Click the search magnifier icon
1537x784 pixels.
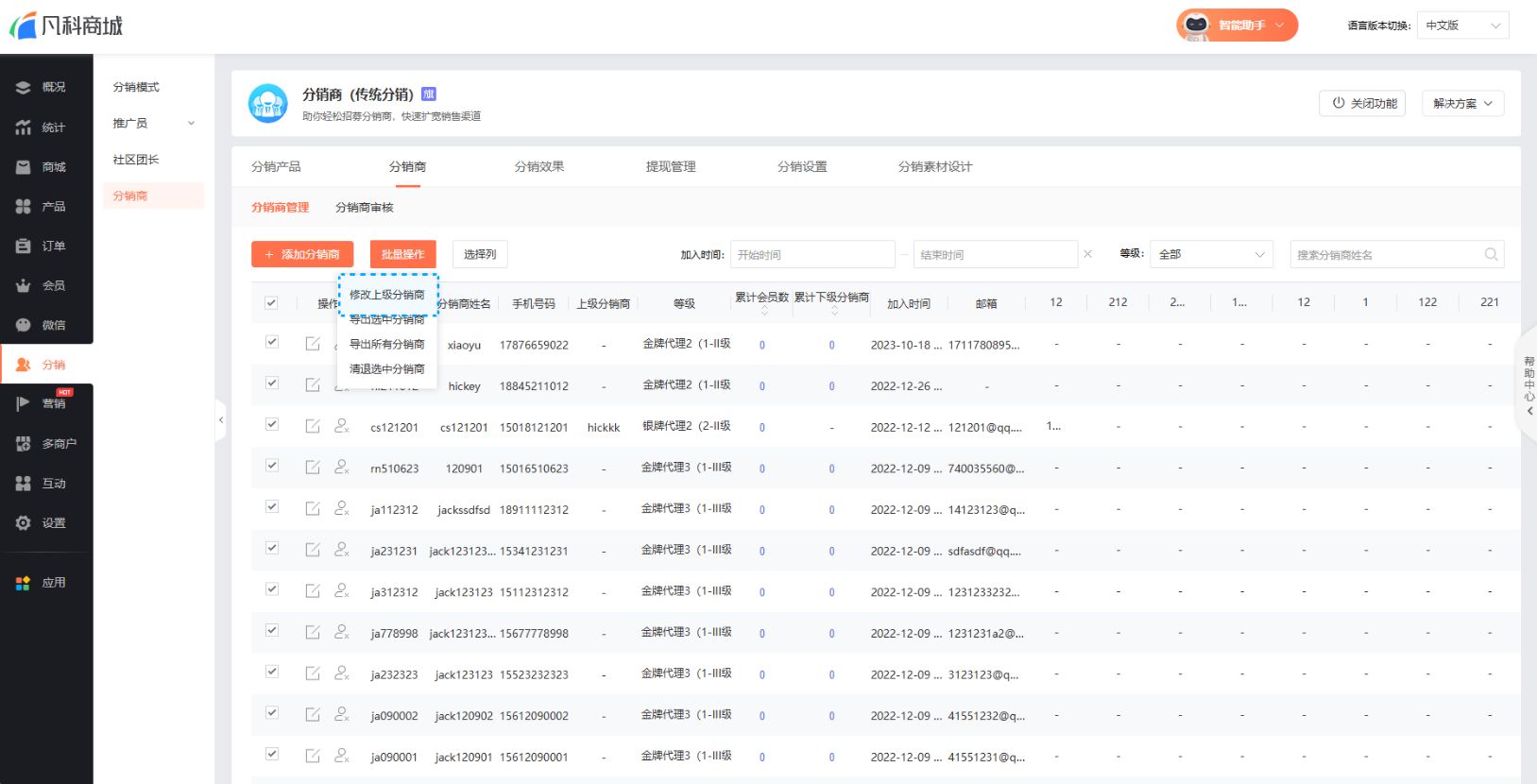pos(1491,254)
